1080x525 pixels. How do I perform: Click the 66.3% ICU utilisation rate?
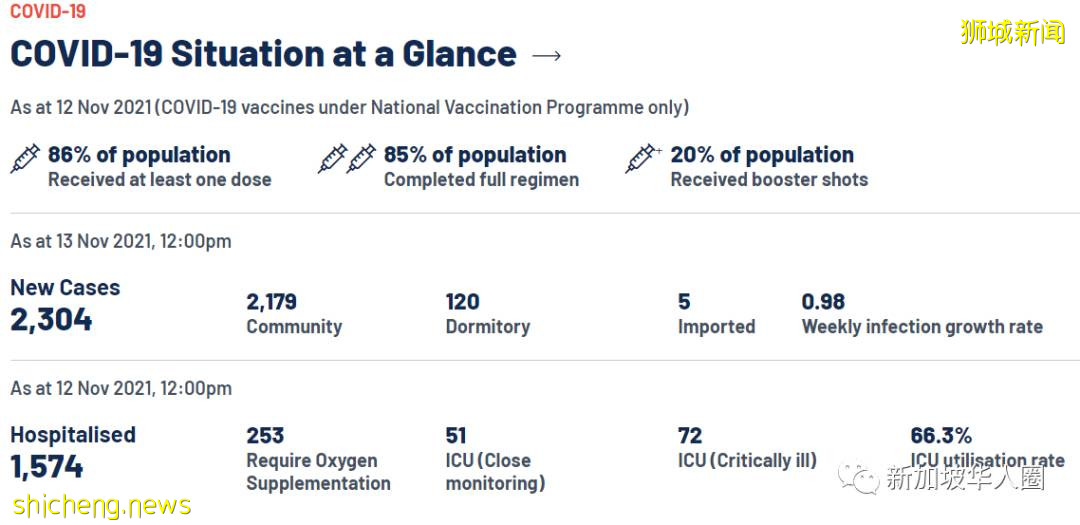point(940,436)
